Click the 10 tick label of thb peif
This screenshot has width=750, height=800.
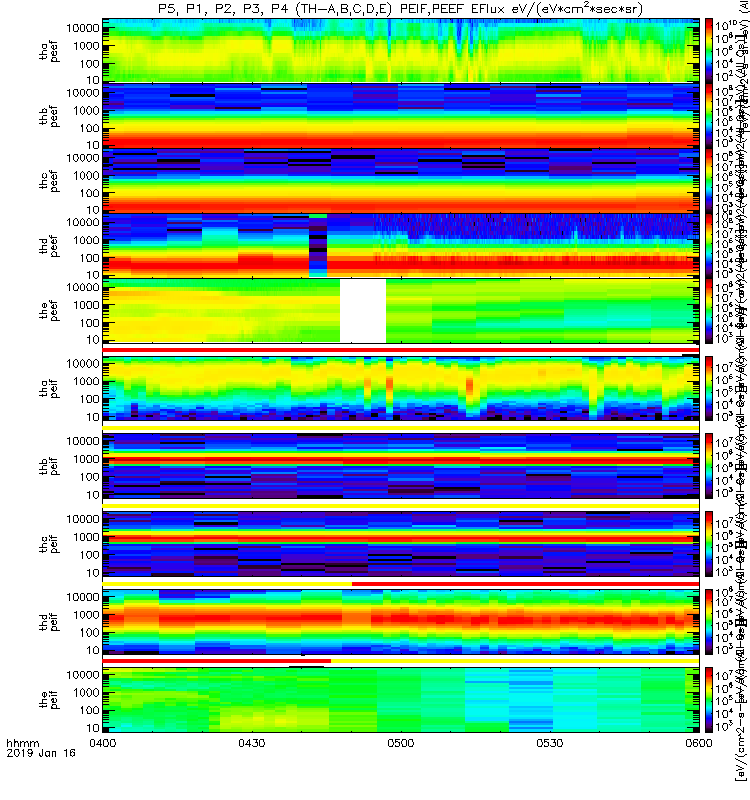[x=92, y=495]
